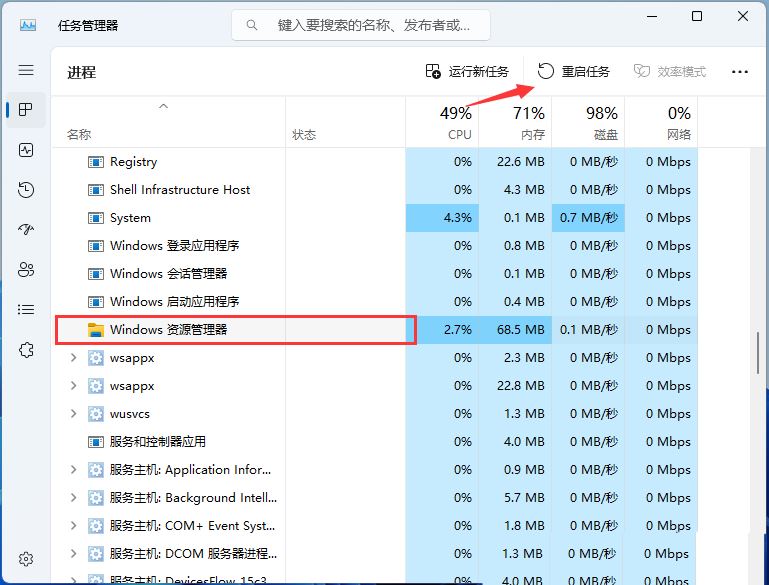Open the more options ellipsis menu
This screenshot has height=585, width=769.
(740, 71)
